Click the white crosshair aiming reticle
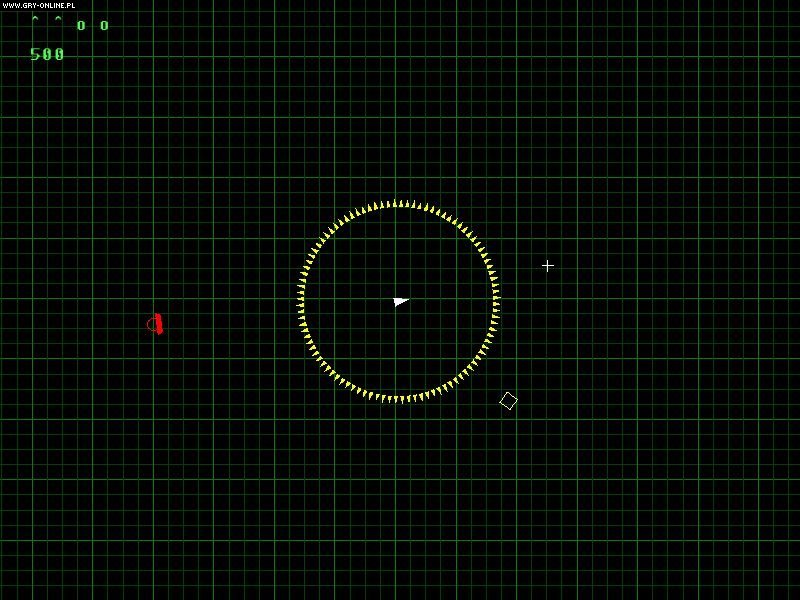The height and width of the screenshot is (600, 800). [x=548, y=266]
